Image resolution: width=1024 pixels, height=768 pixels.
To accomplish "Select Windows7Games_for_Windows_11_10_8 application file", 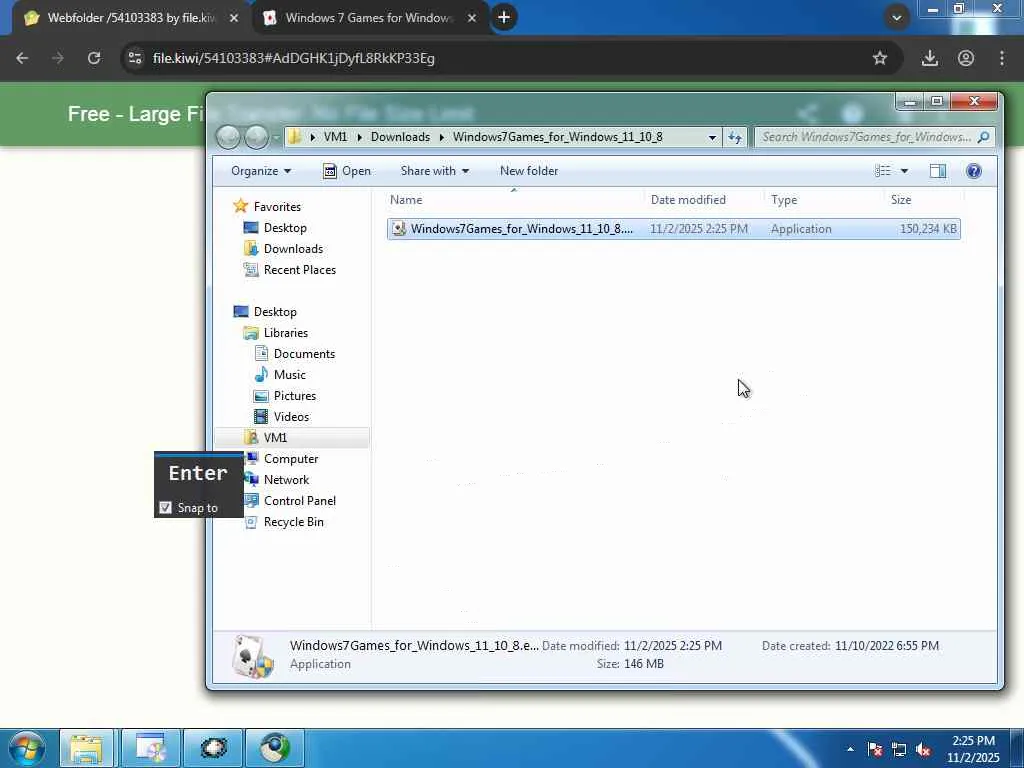I will 673,229.
